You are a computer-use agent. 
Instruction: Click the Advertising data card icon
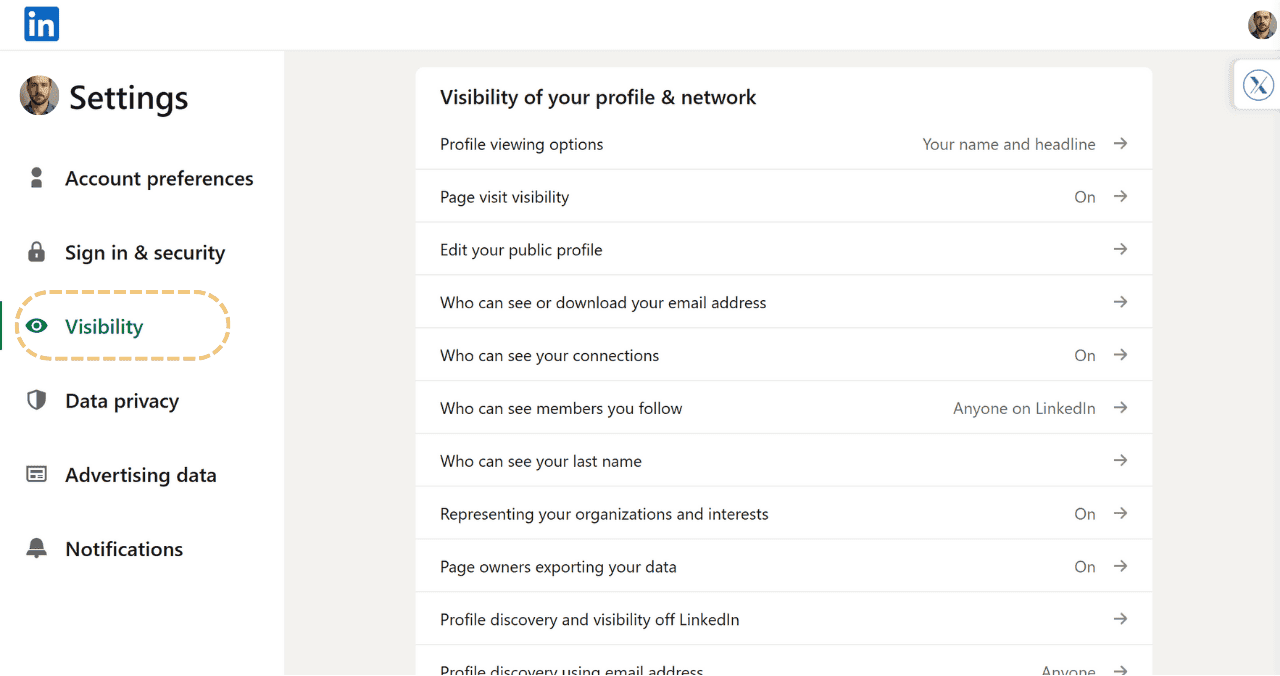coord(37,474)
